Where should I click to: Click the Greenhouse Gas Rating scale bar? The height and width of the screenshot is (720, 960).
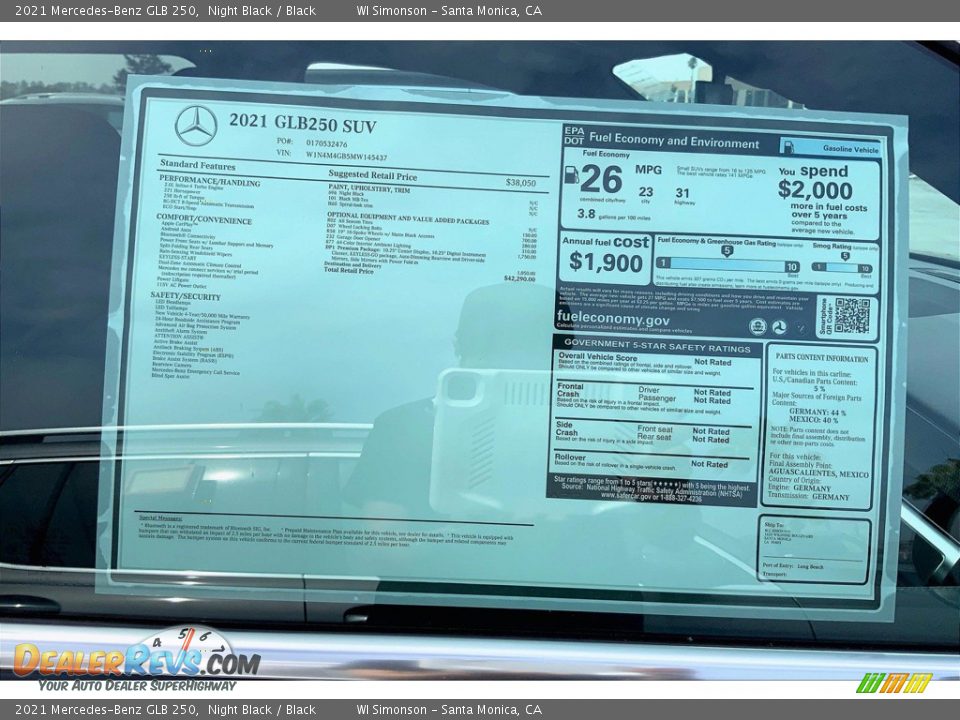click(727, 264)
